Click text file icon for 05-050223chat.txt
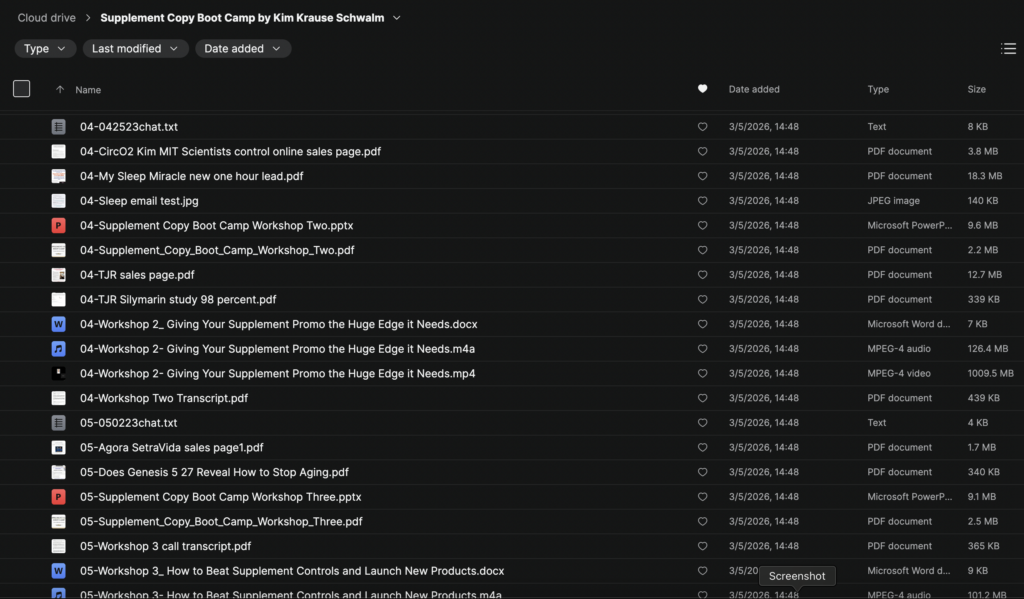Screen dimensions: 1024x599 click(x=58, y=423)
